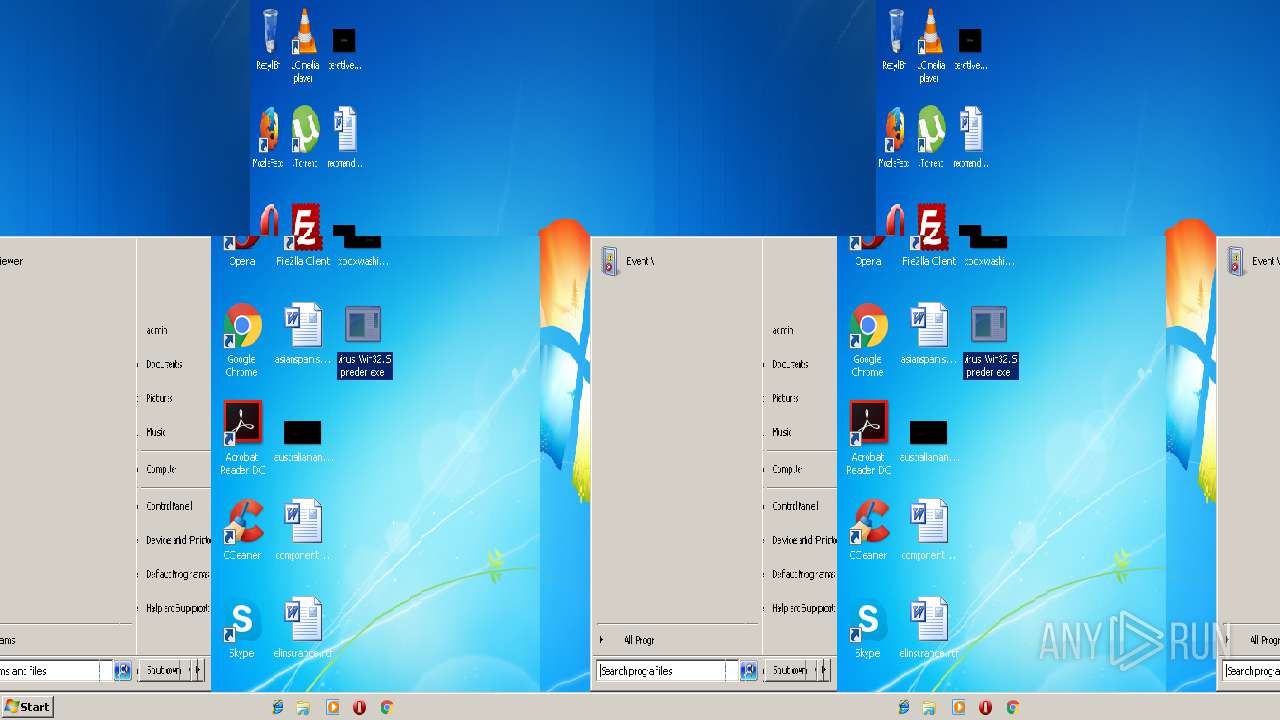Select elinsurance.rtf file in right desktop copy
Image resolution: width=1280 pixels, height=720 pixels.
[929, 628]
